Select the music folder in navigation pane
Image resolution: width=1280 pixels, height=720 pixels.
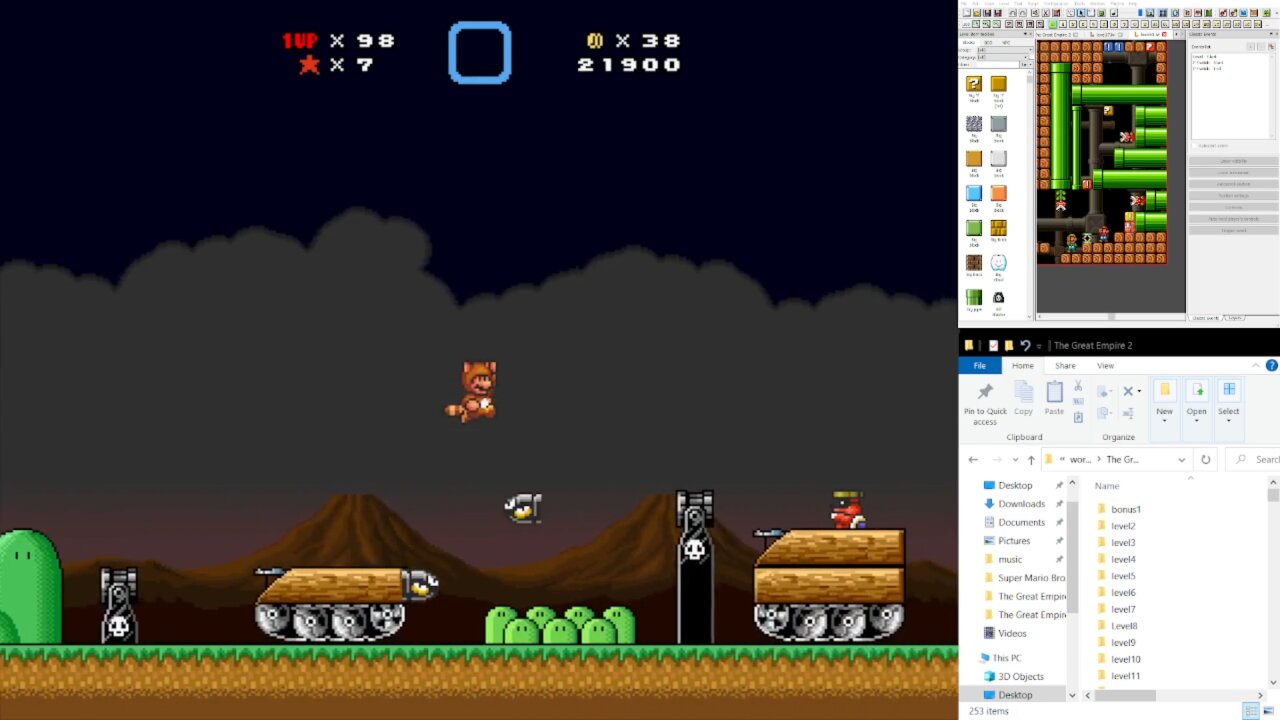(x=1010, y=559)
